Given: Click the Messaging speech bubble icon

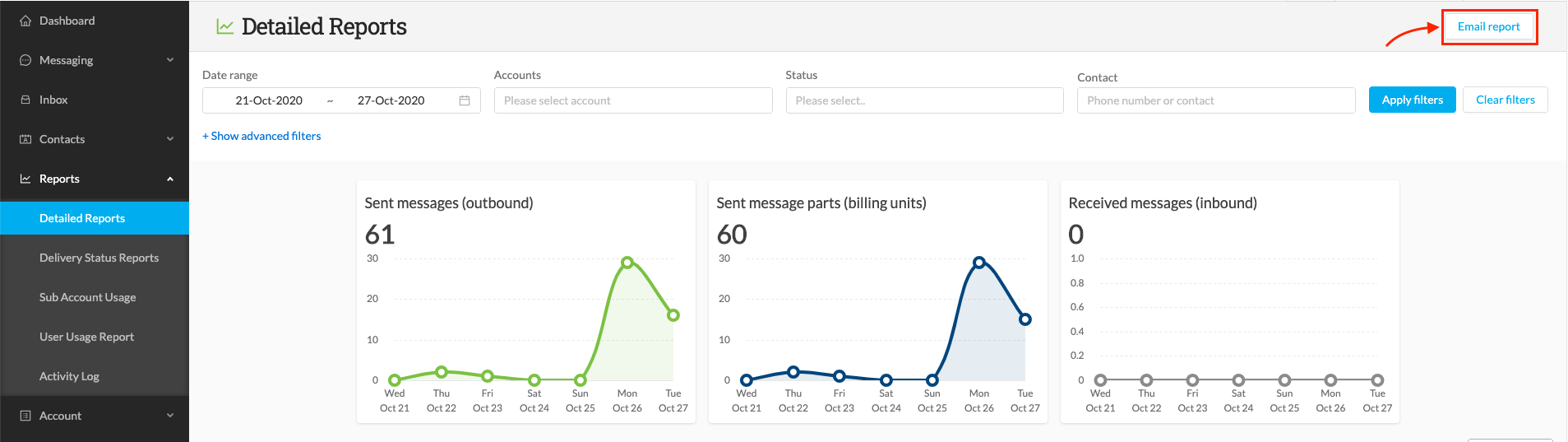Looking at the screenshot, I should point(25,60).
